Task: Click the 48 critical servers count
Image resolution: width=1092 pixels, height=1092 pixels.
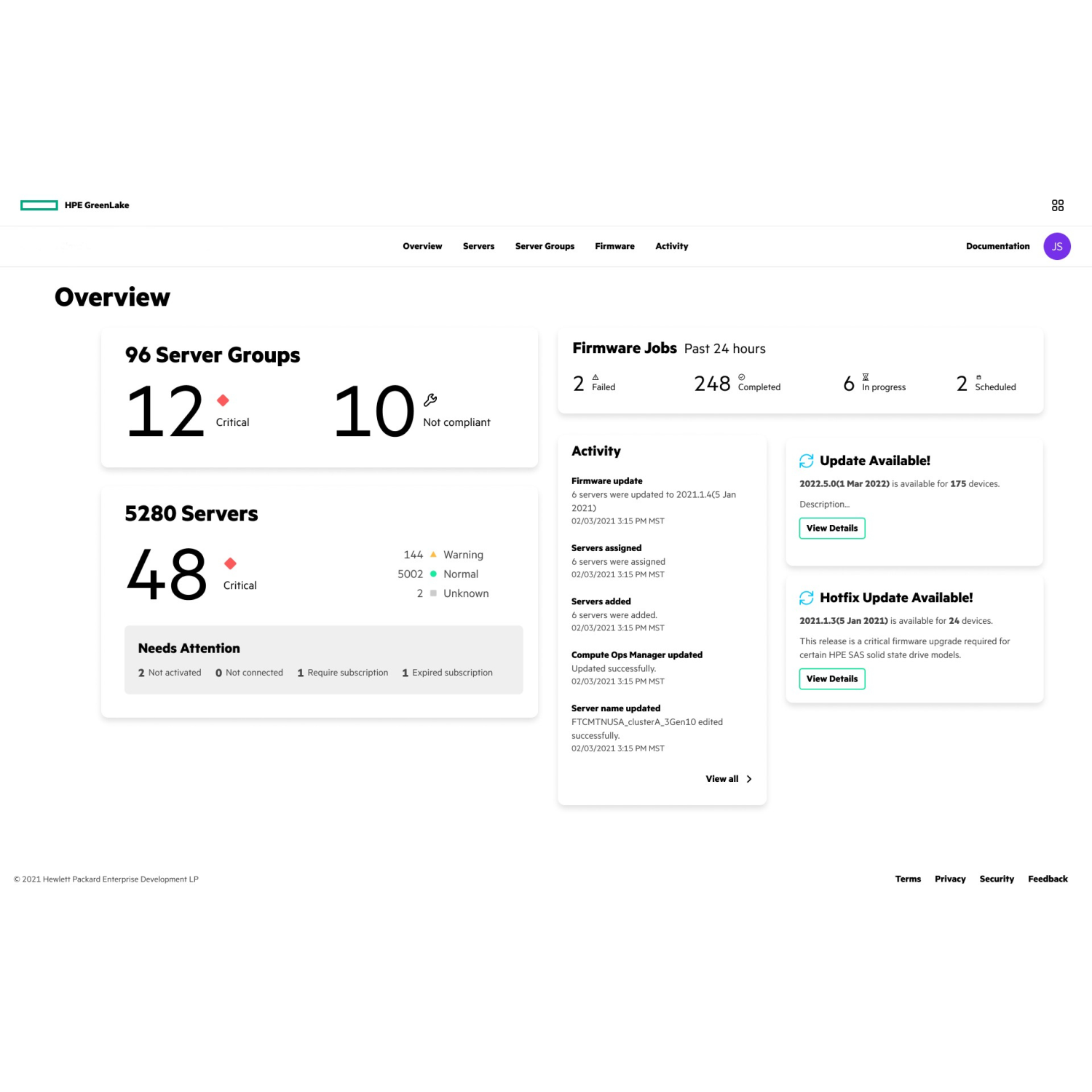Action: click(x=167, y=574)
